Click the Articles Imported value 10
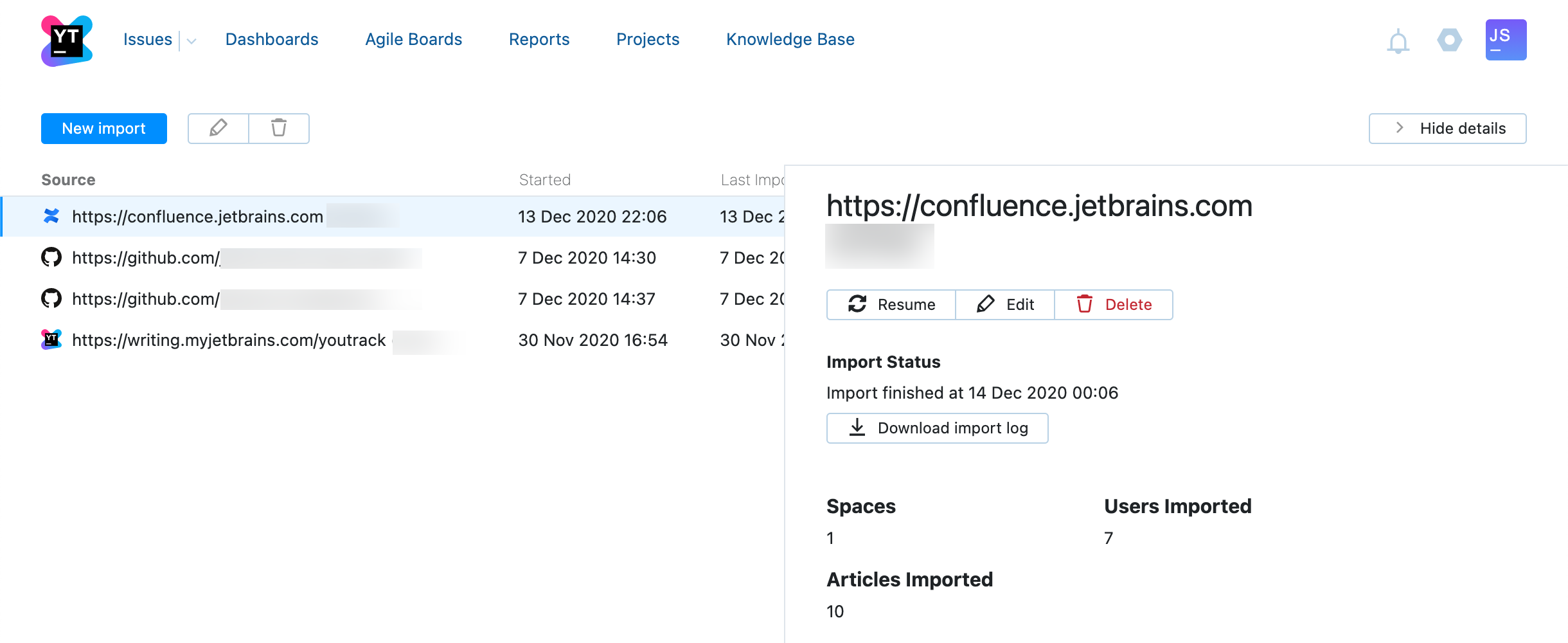The width and height of the screenshot is (1568, 643). click(x=835, y=611)
